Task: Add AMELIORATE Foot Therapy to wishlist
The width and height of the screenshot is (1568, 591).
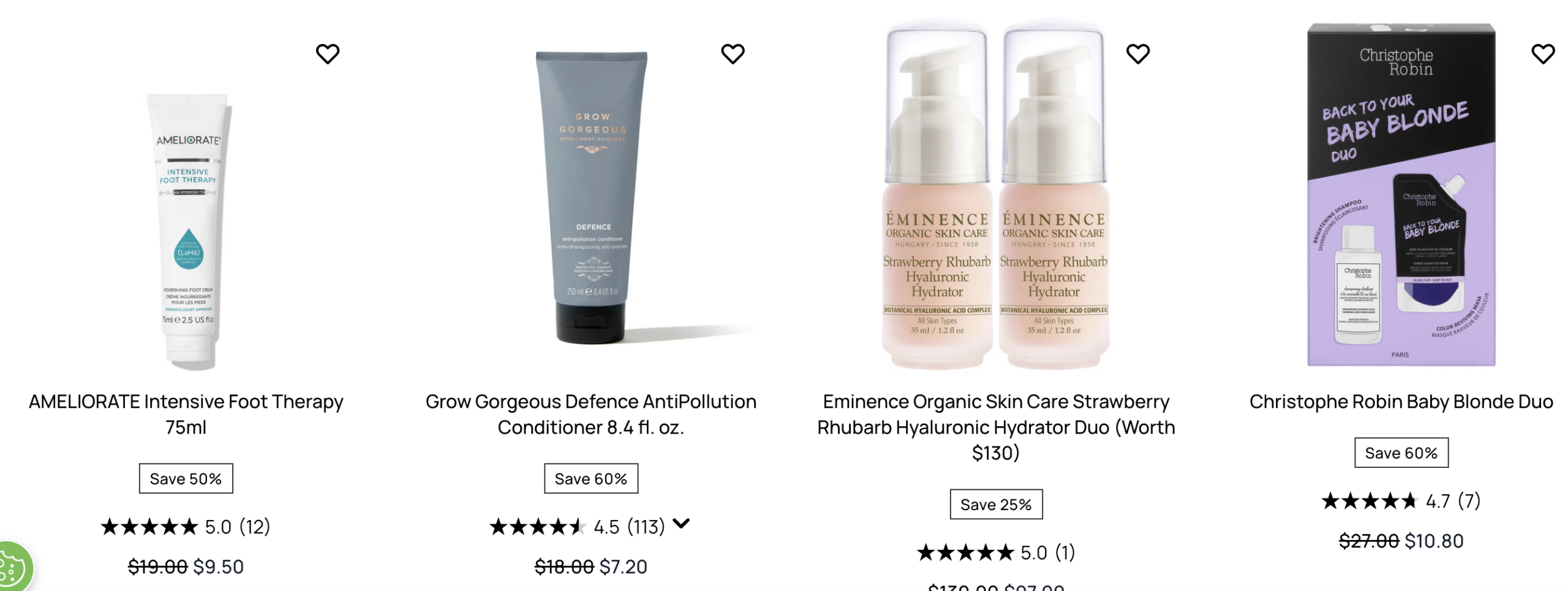Action: point(327,54)
